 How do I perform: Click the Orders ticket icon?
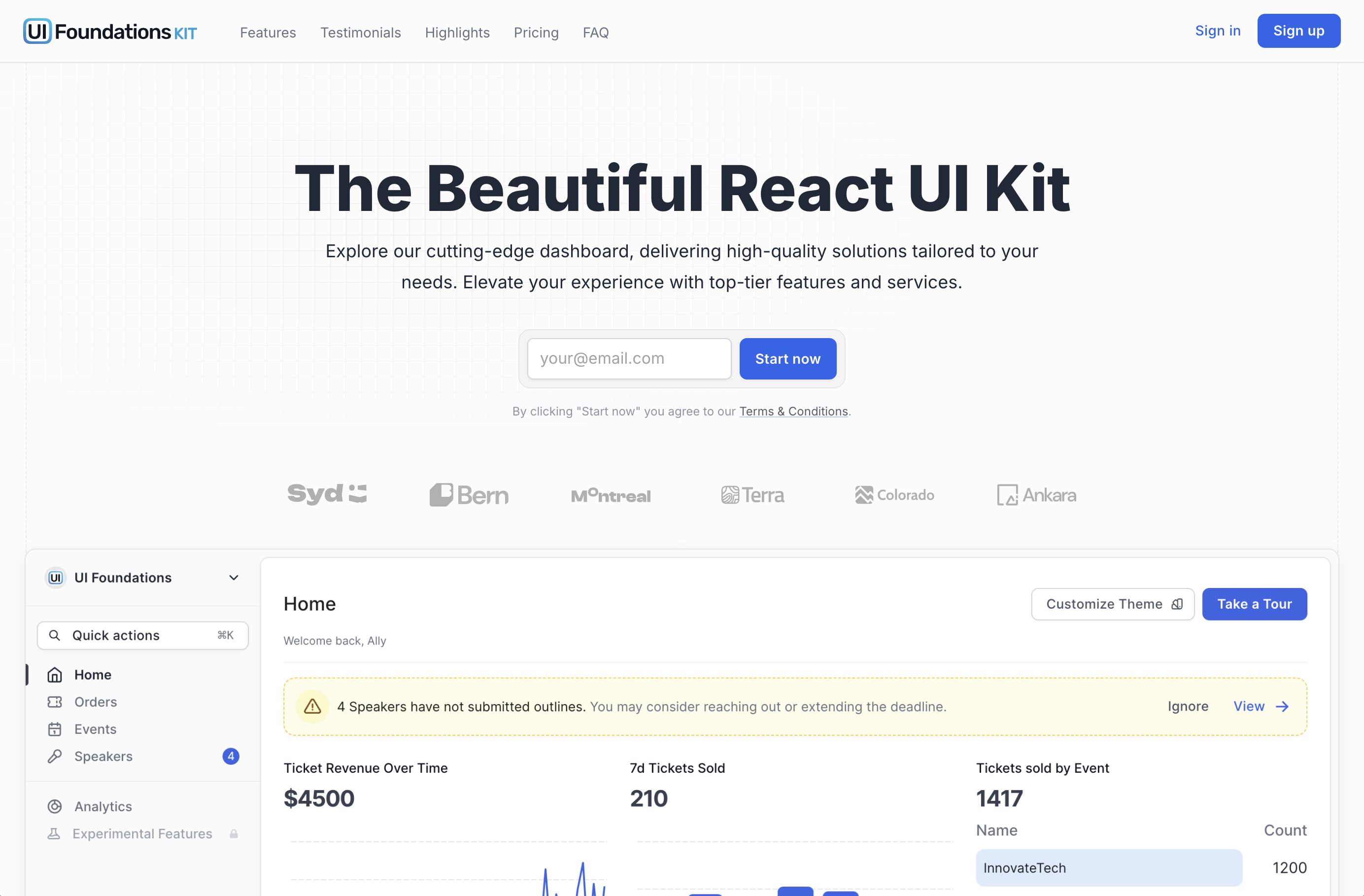pyautogui.click(x=54, y=702)
